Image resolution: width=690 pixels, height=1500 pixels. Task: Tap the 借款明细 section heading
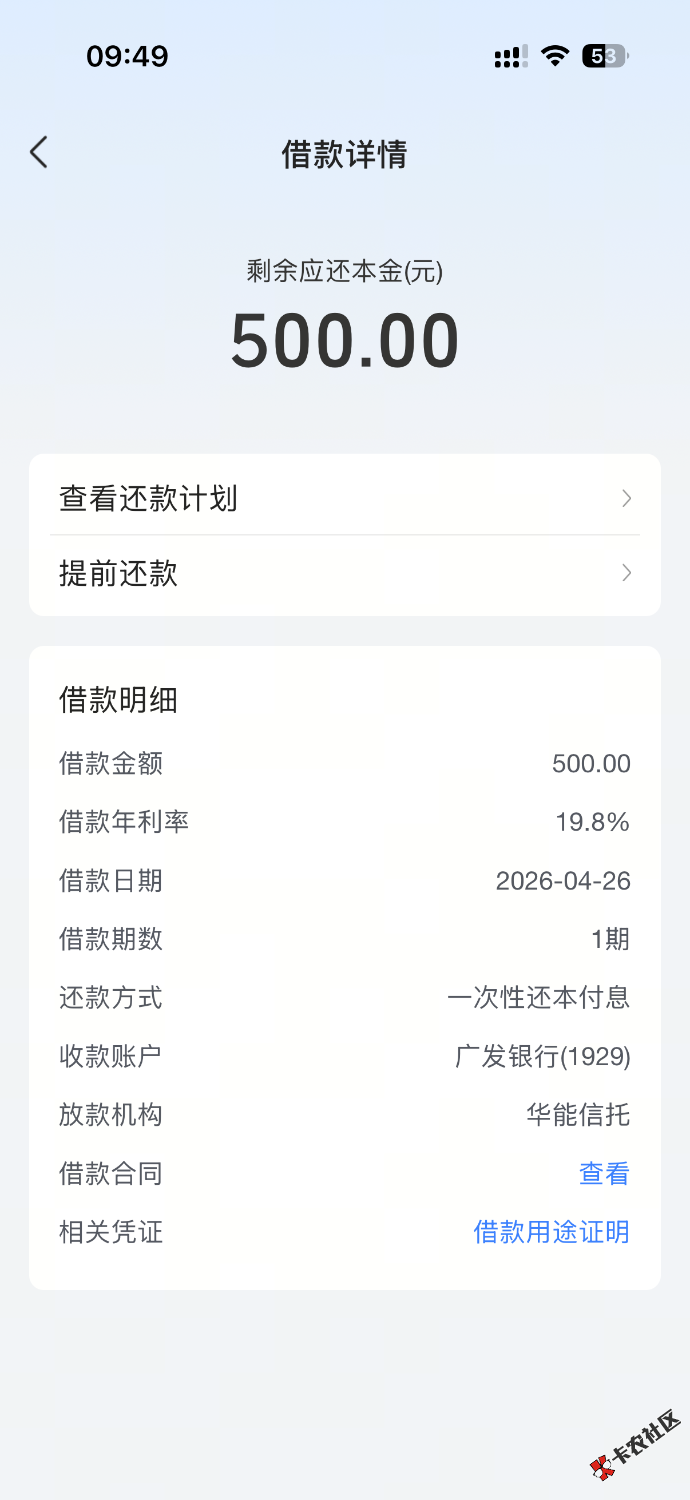(x=118, y=700)
